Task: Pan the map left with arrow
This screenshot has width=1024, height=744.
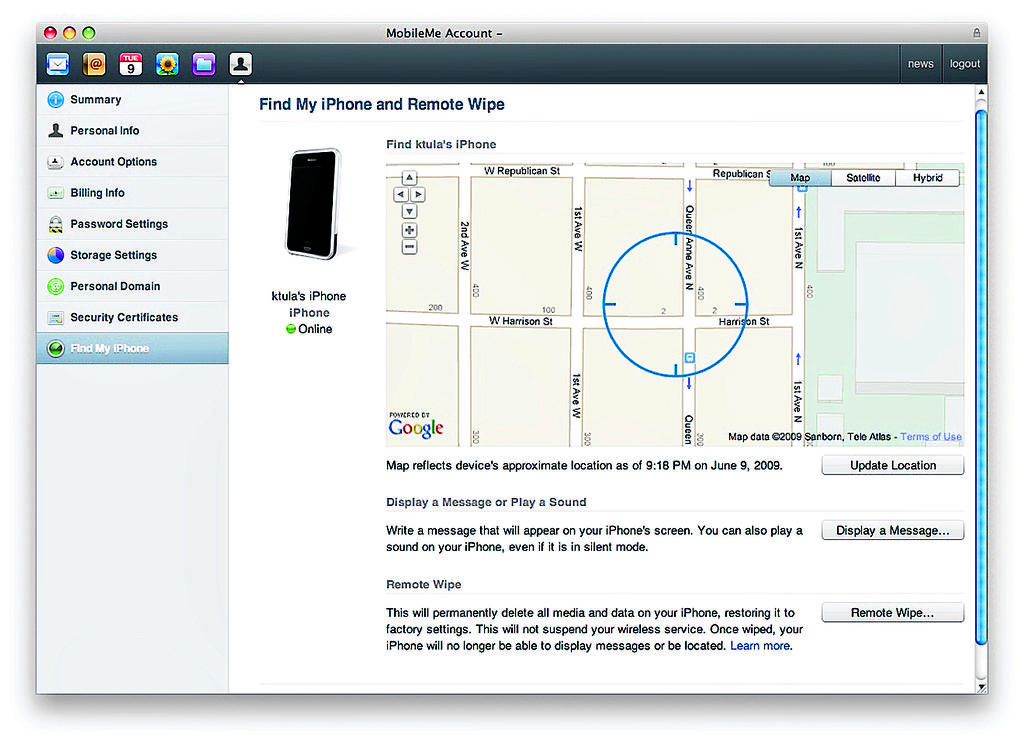Action: [x=400, y=195]
